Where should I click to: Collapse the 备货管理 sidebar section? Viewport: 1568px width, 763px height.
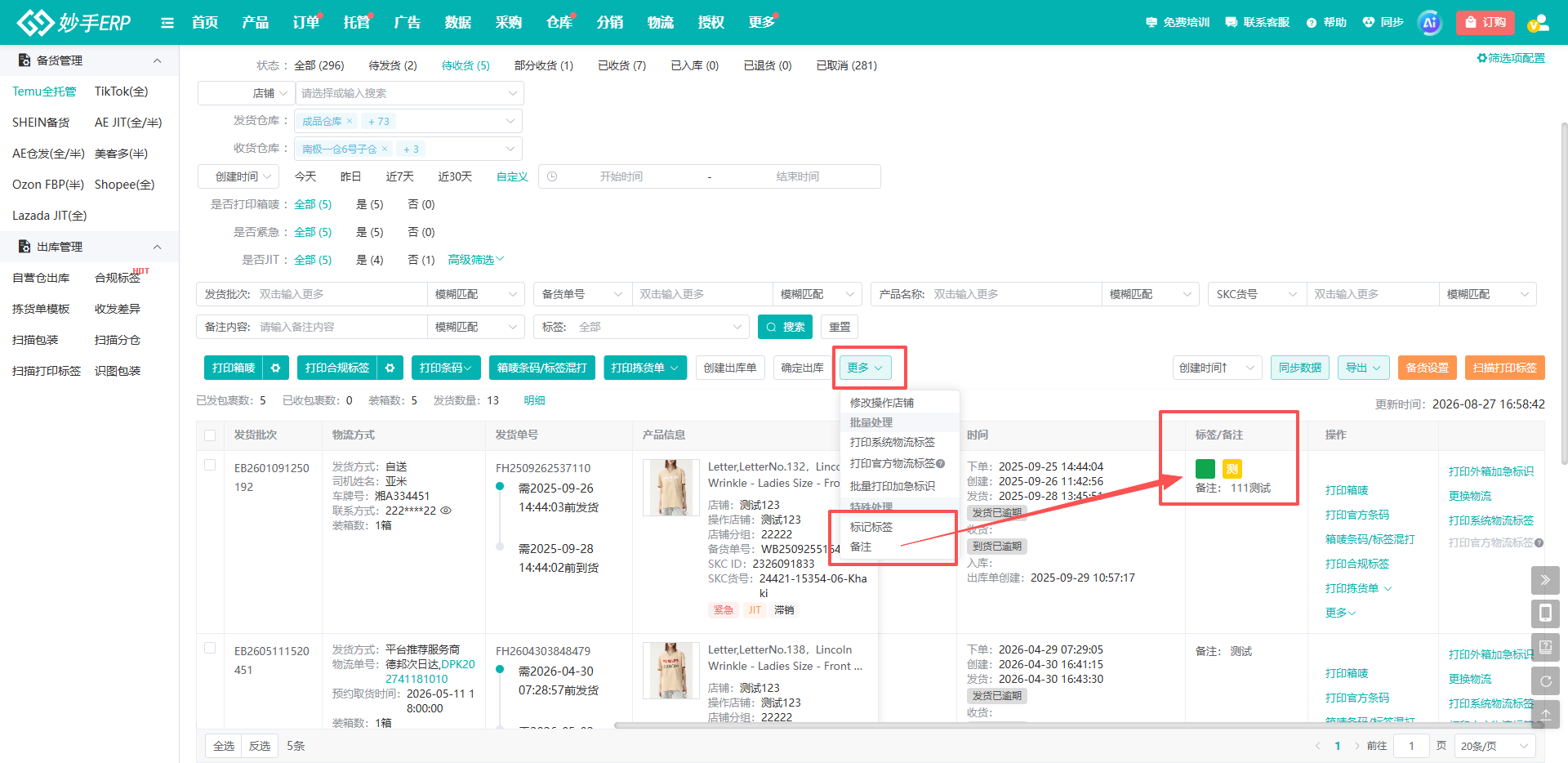point(158,60)
